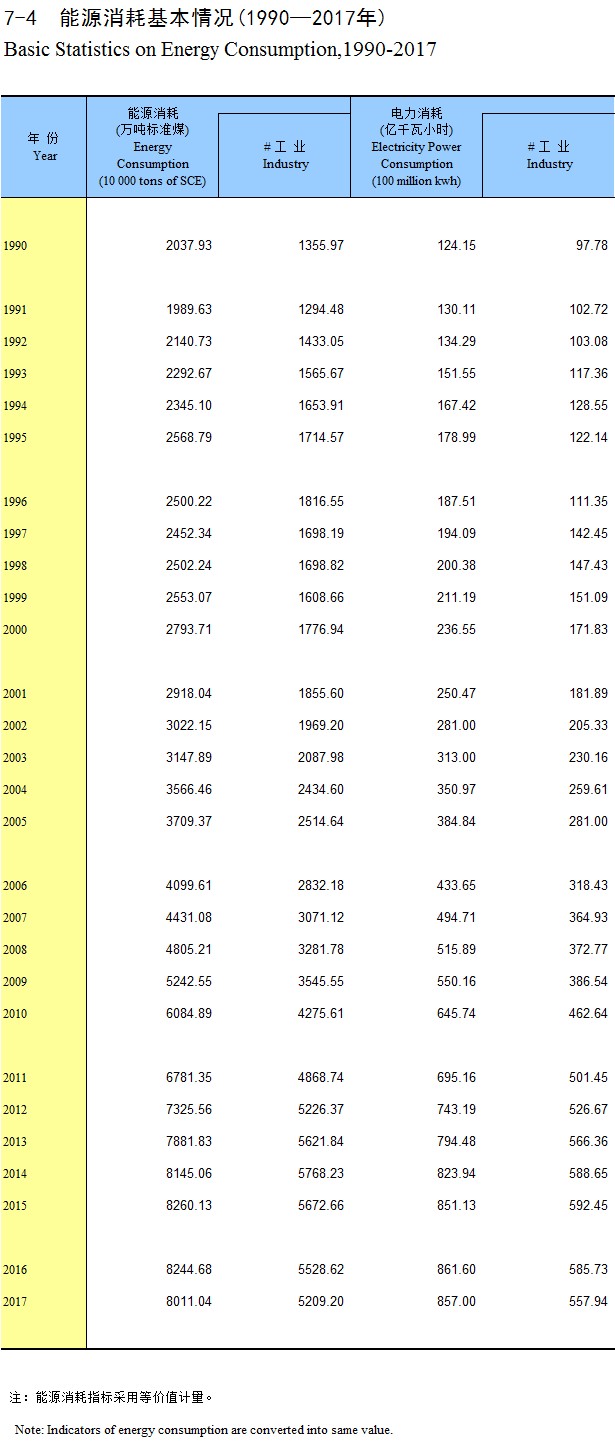The width and height of the screenshot is (615, 1446).
Task: Select industry energy value 5768.23 for 2014
Action: [x=321, y=1174]
